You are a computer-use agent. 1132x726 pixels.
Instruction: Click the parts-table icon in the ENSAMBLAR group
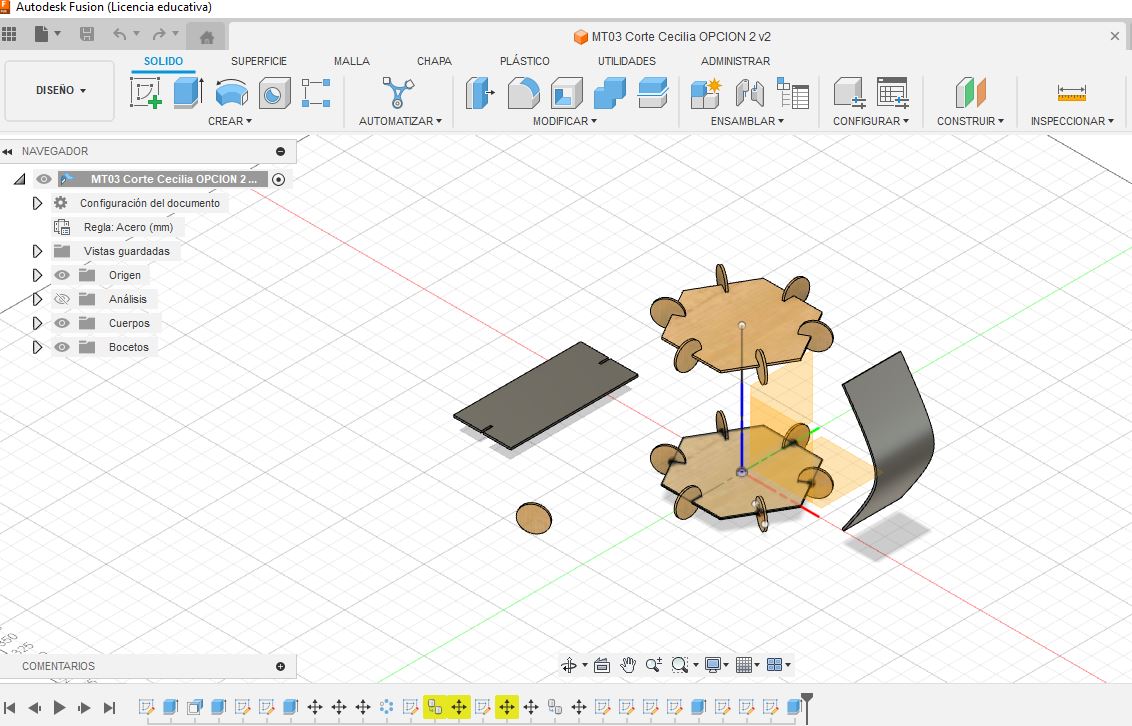tap(793, 93)
